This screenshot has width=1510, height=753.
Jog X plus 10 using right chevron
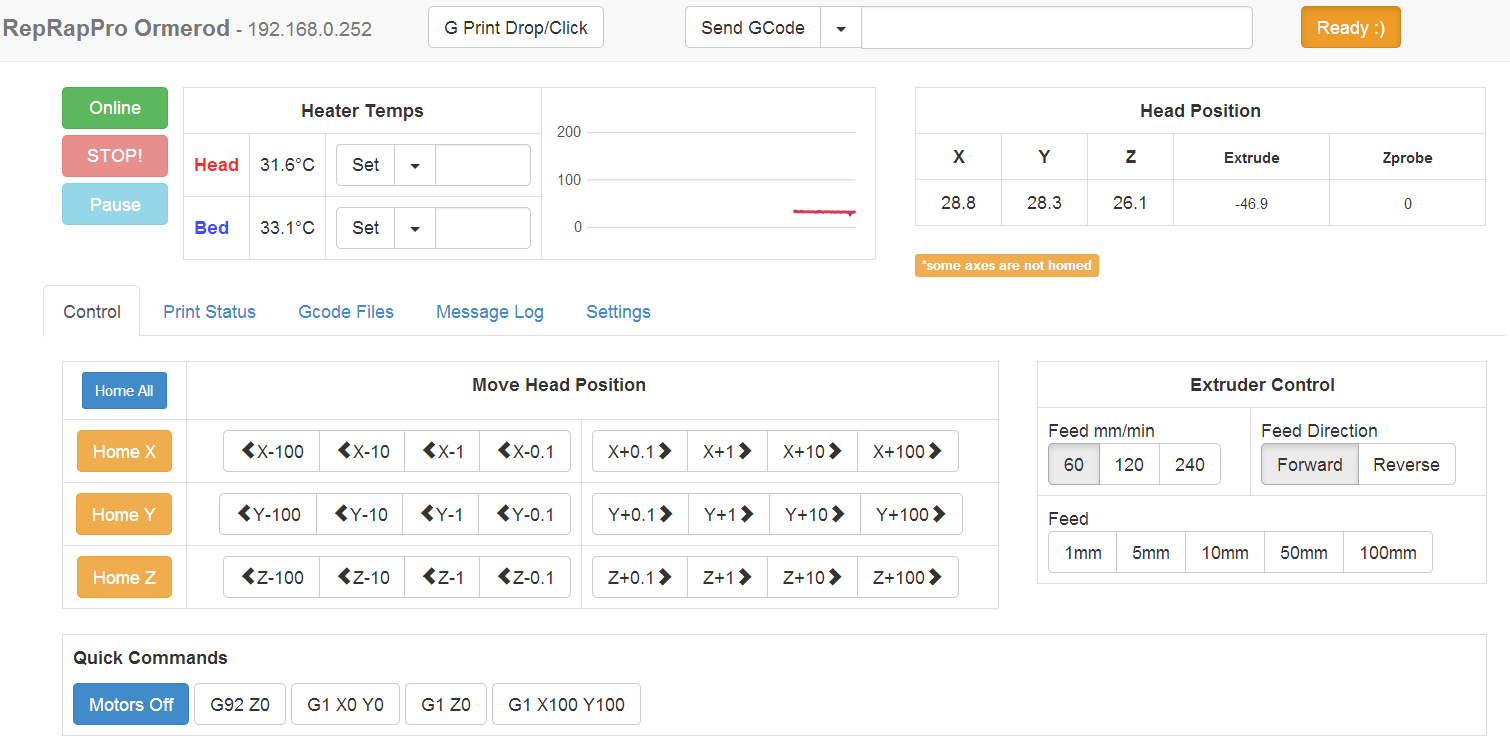(812, 451)
